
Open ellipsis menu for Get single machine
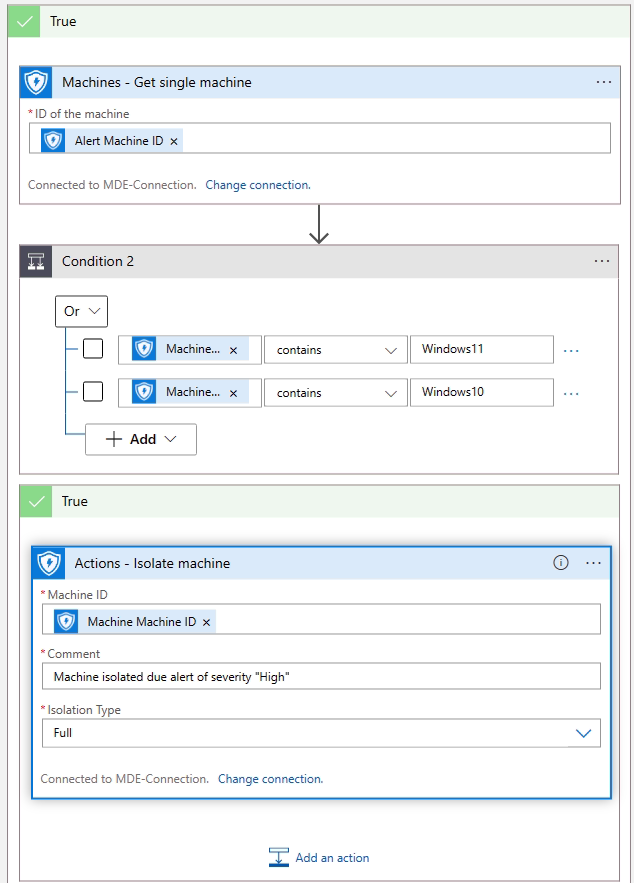(x=603, y=82)
